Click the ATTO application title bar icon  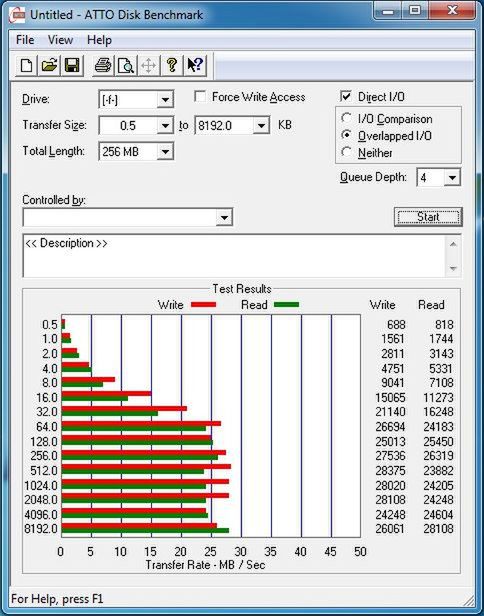17,16
